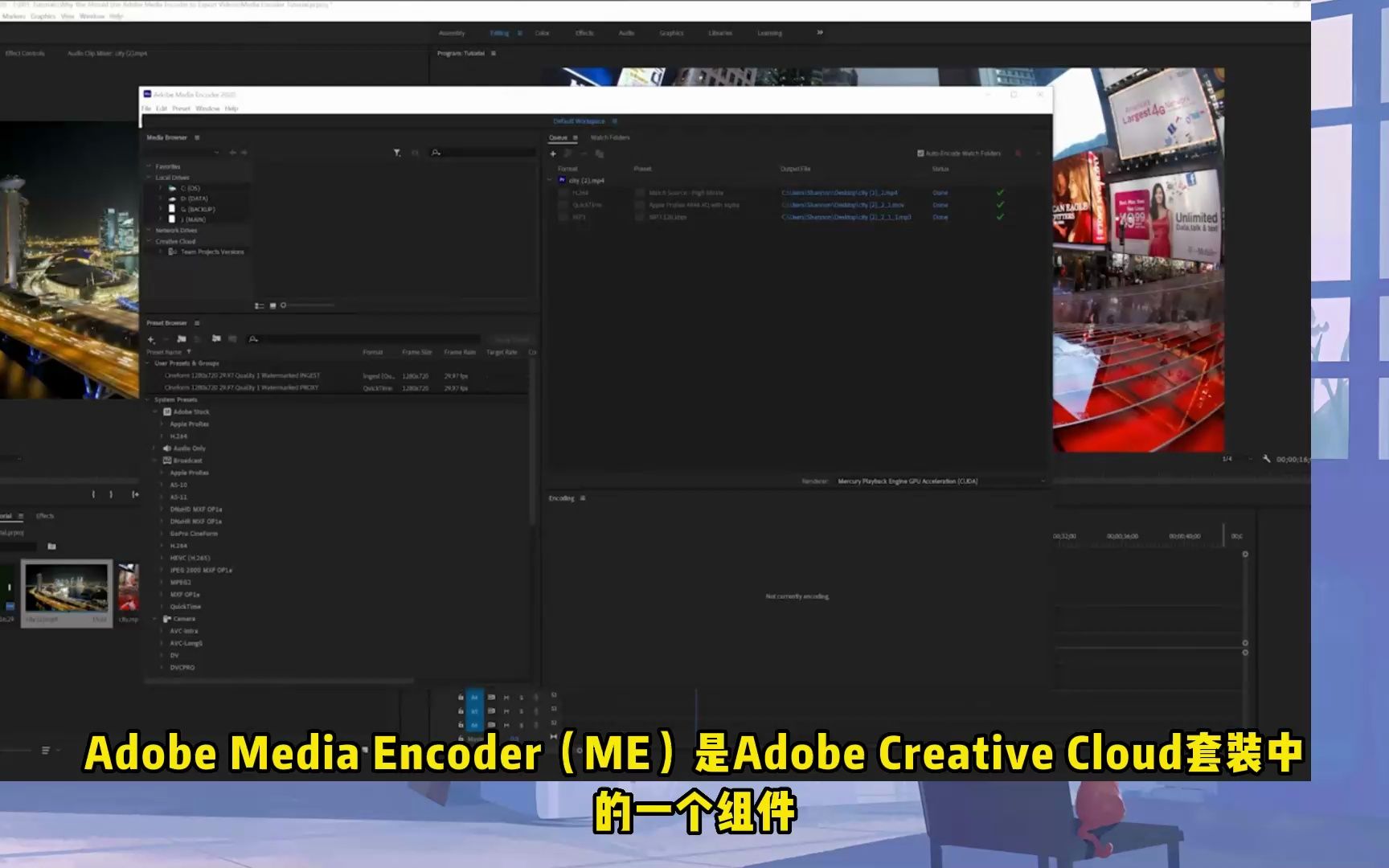Open the QuickTime .mov output file link
Viewport: 1389px width, 868px height.
(x=843, y=205)
